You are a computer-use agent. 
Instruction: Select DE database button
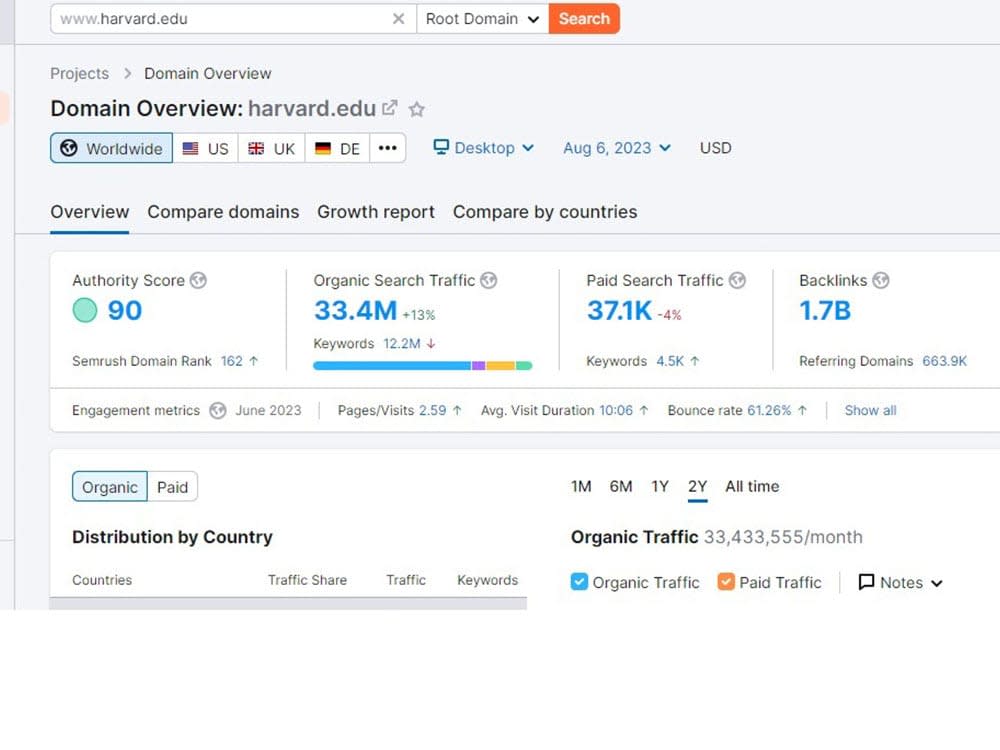pos(337,148)
